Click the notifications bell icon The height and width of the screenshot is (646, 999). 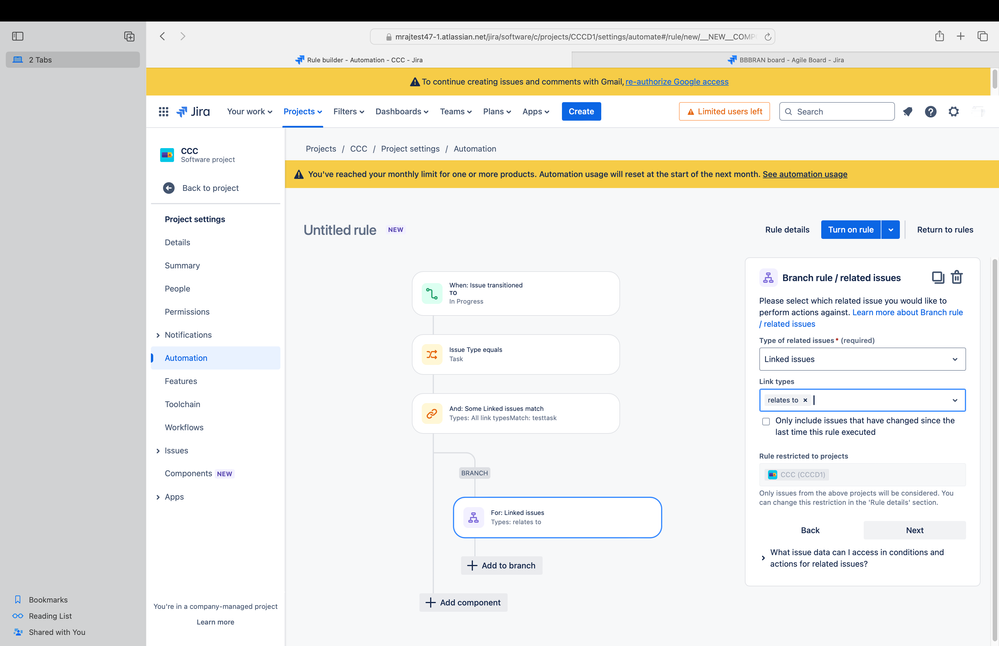click(908, 111)
